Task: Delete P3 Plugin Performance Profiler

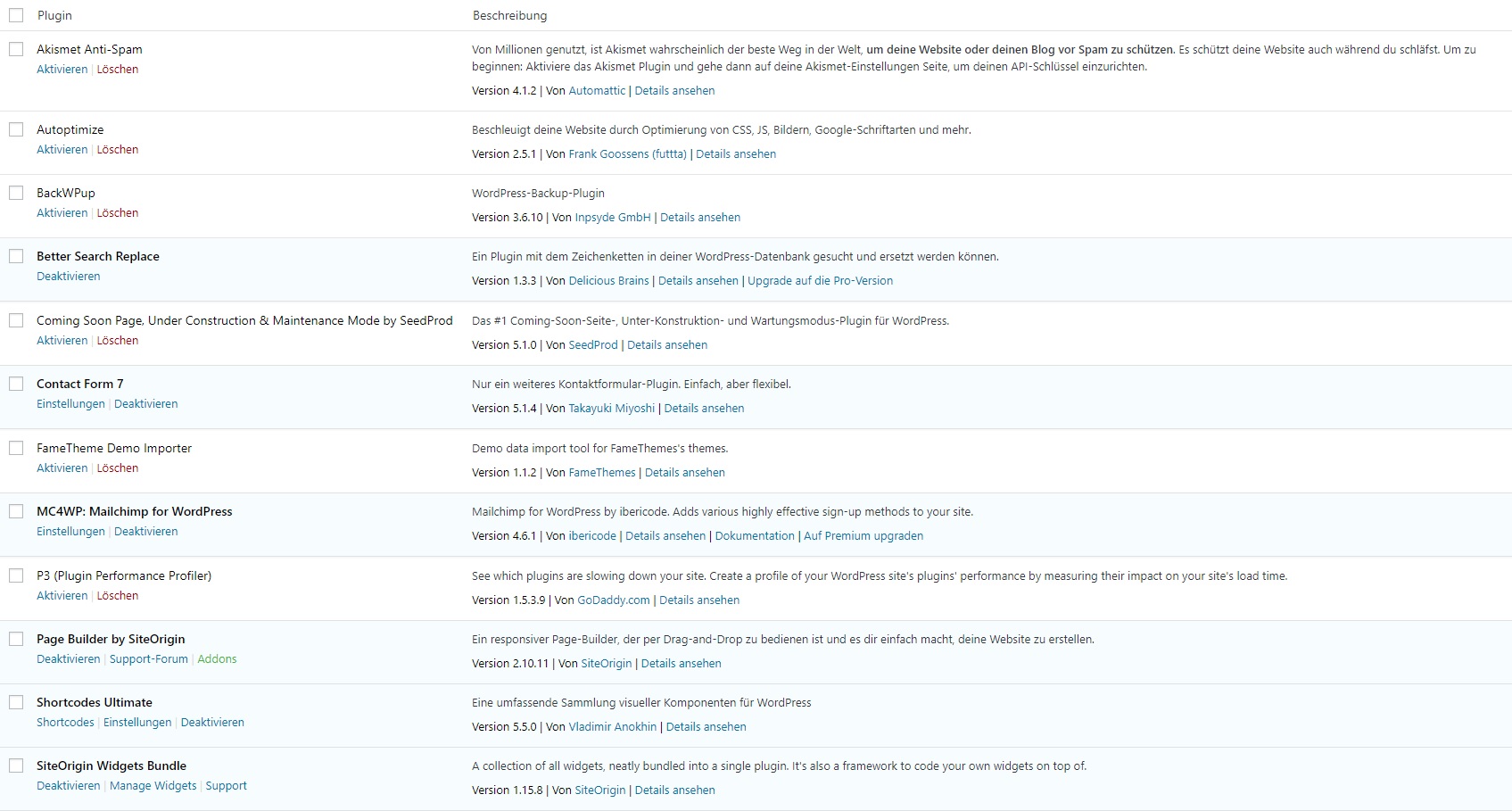Action: [x=118, y=596]
